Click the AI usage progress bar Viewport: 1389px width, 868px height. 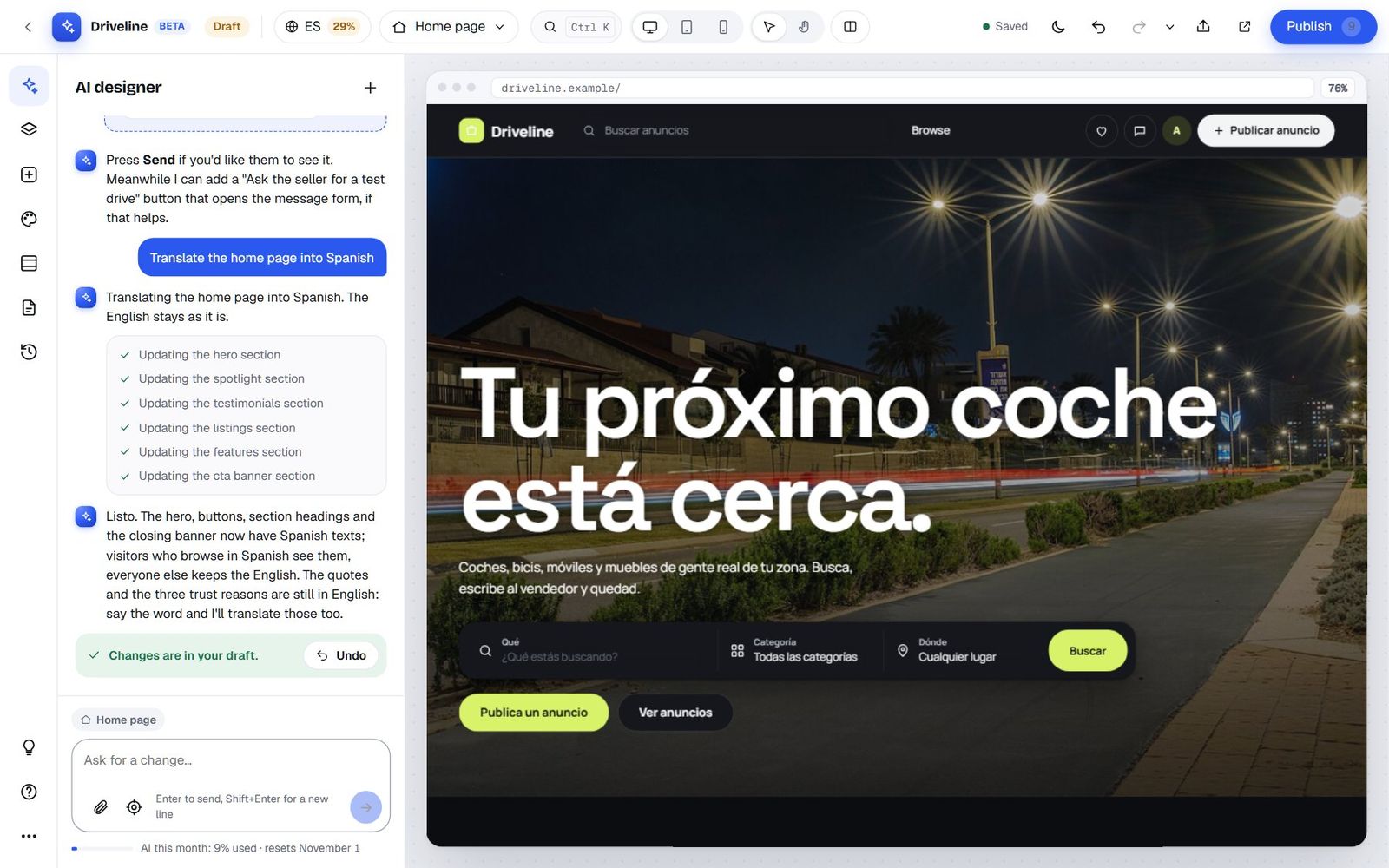(x=102, y=848)
